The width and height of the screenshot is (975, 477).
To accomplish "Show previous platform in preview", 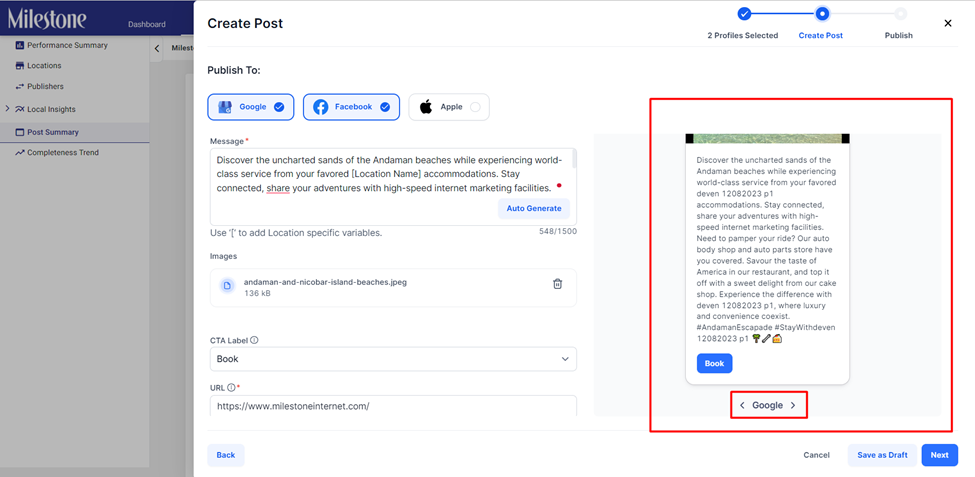I will point(742,405).
